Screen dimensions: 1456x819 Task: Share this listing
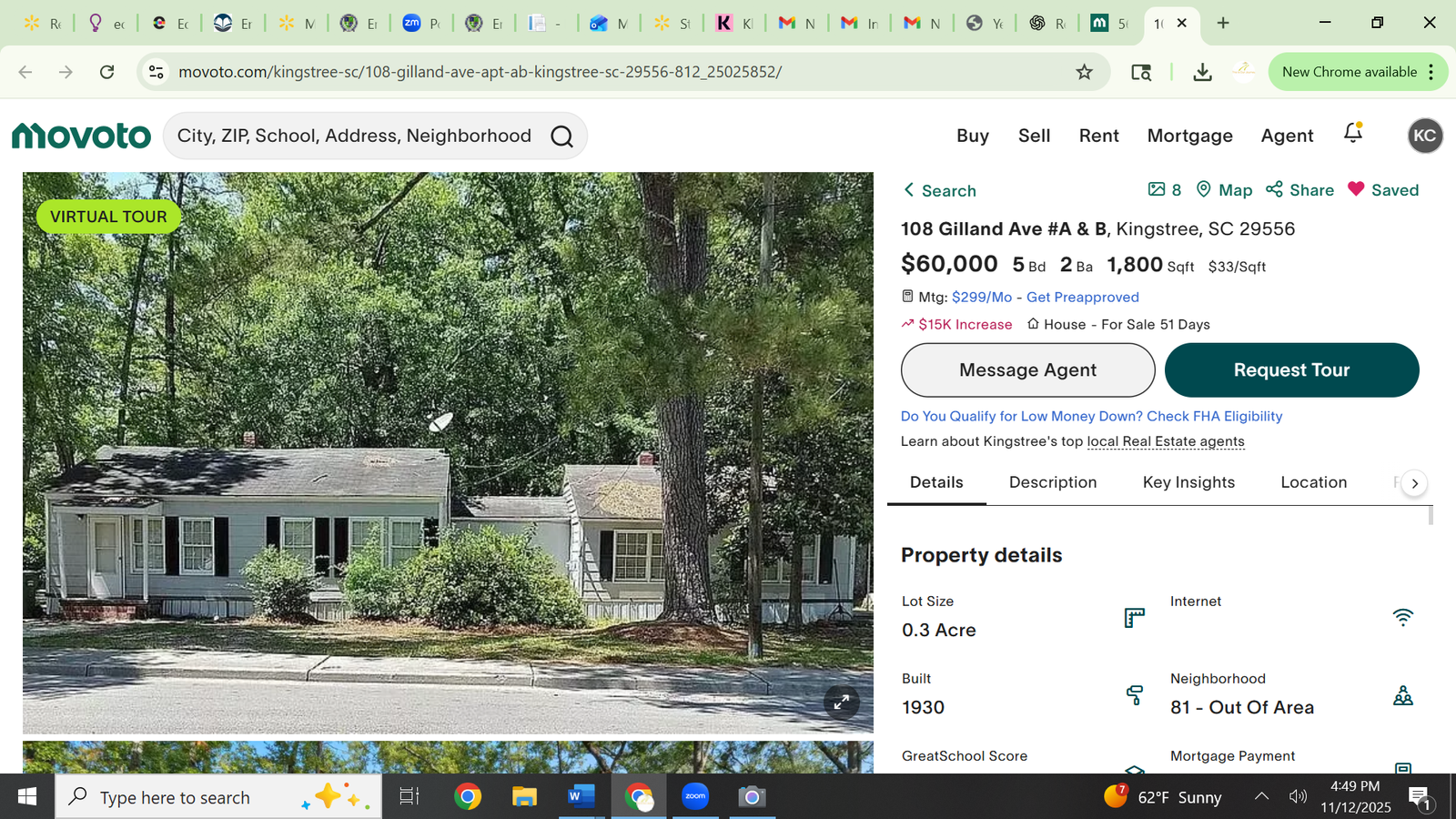(x=1299, y=189)
